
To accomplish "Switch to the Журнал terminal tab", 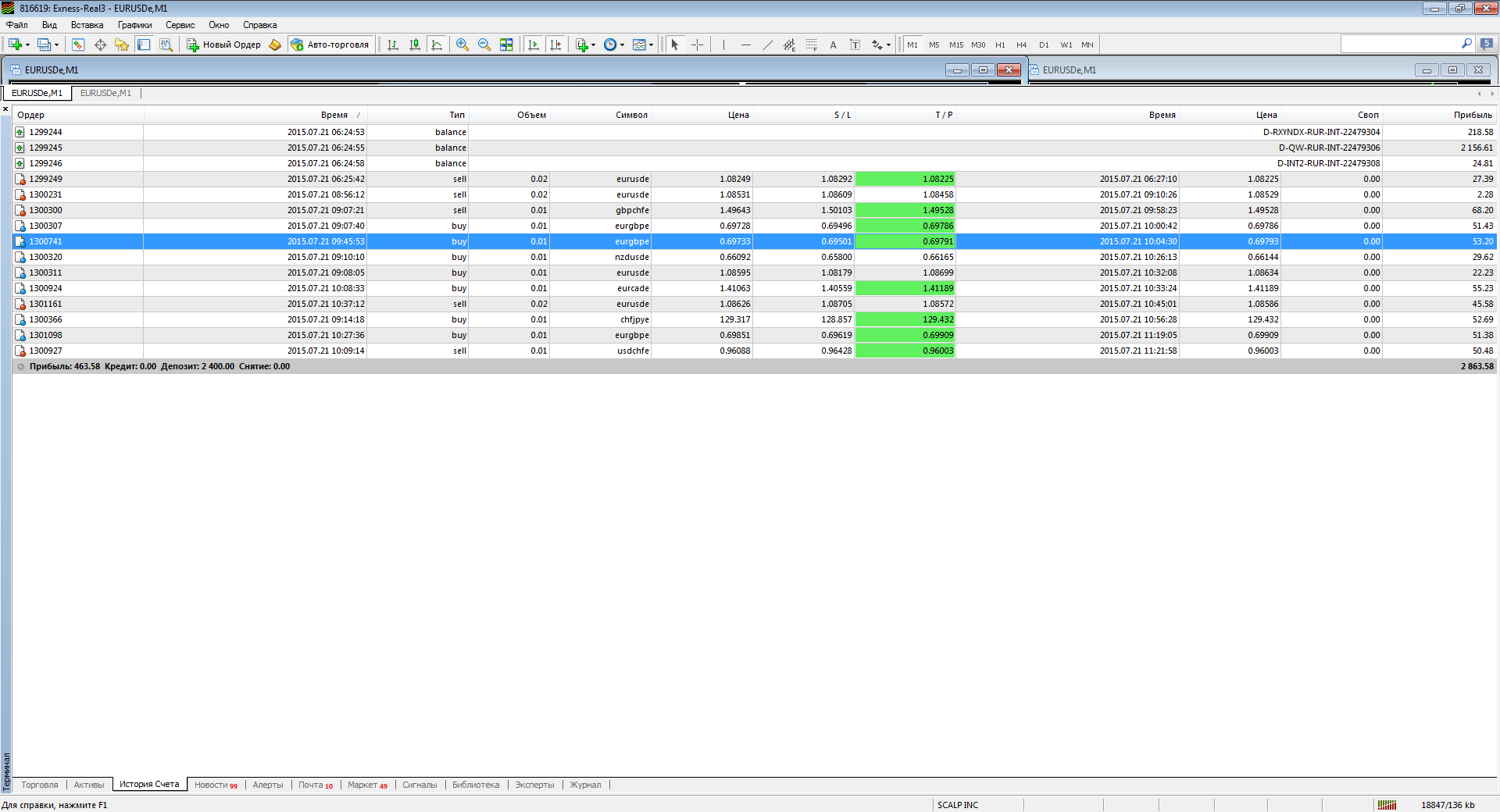I will [585, 785].
